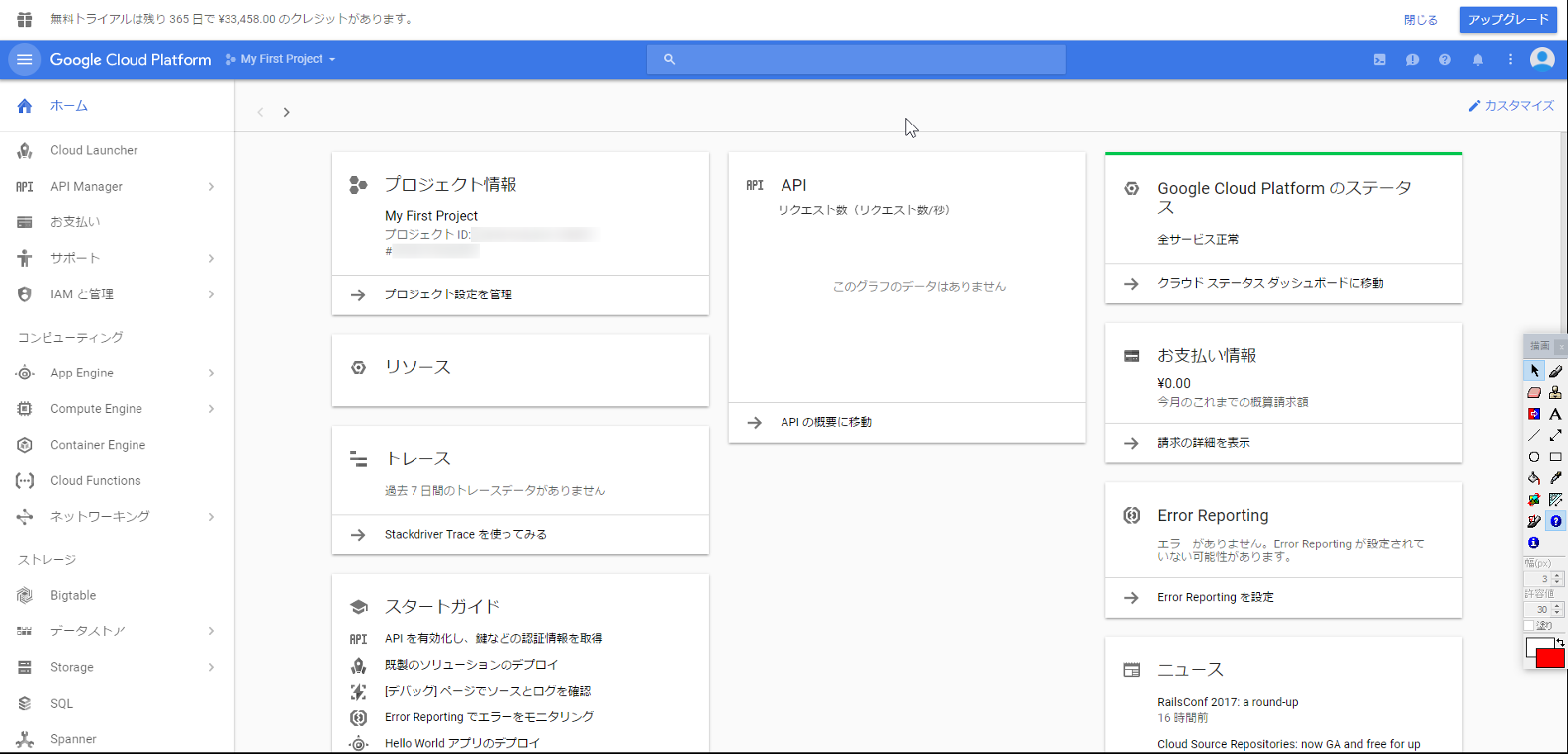The image size is (1568, 754).
Task: Click the blue info icon in drawing palette
Action: click(x=1534, y=543)
